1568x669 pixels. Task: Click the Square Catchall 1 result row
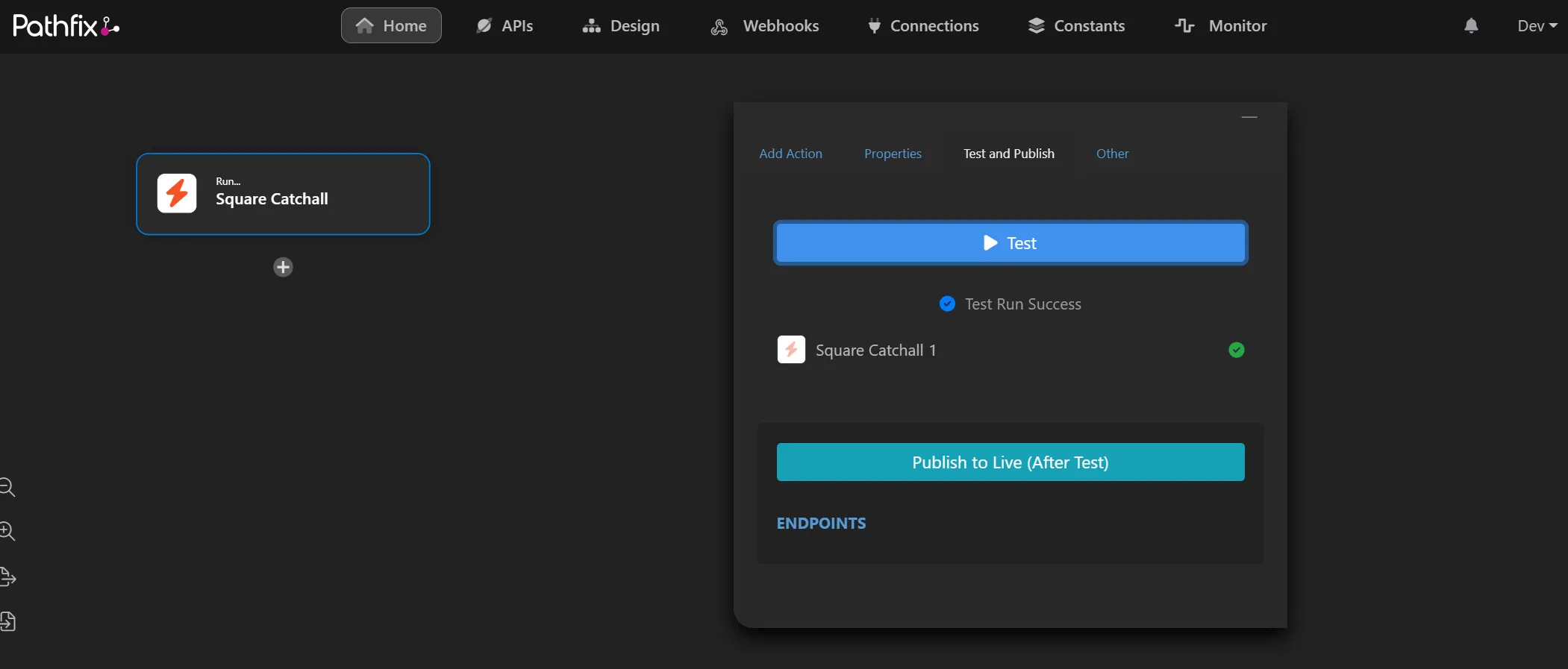point(1011,350)
